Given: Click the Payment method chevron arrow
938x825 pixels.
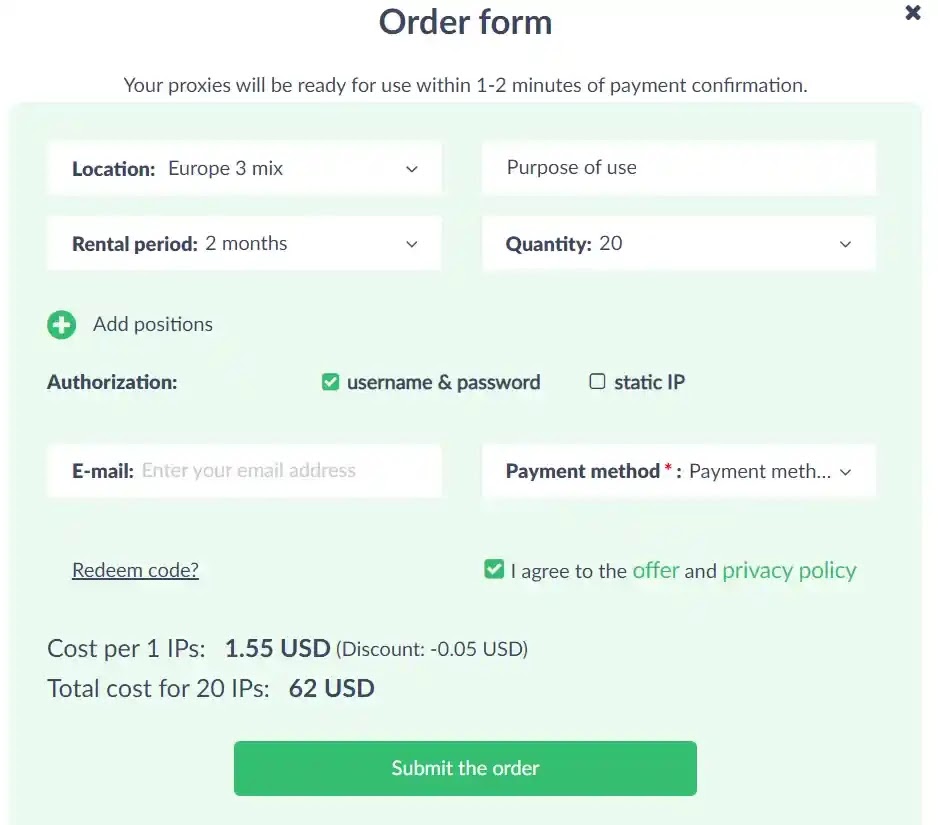Looking at the screenshot, I should 846,472.
